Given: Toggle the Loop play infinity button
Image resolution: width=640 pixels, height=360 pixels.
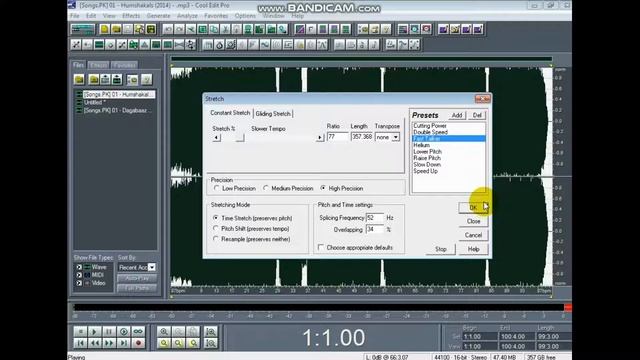Looking at the screenshot, I should pos(138,331).
